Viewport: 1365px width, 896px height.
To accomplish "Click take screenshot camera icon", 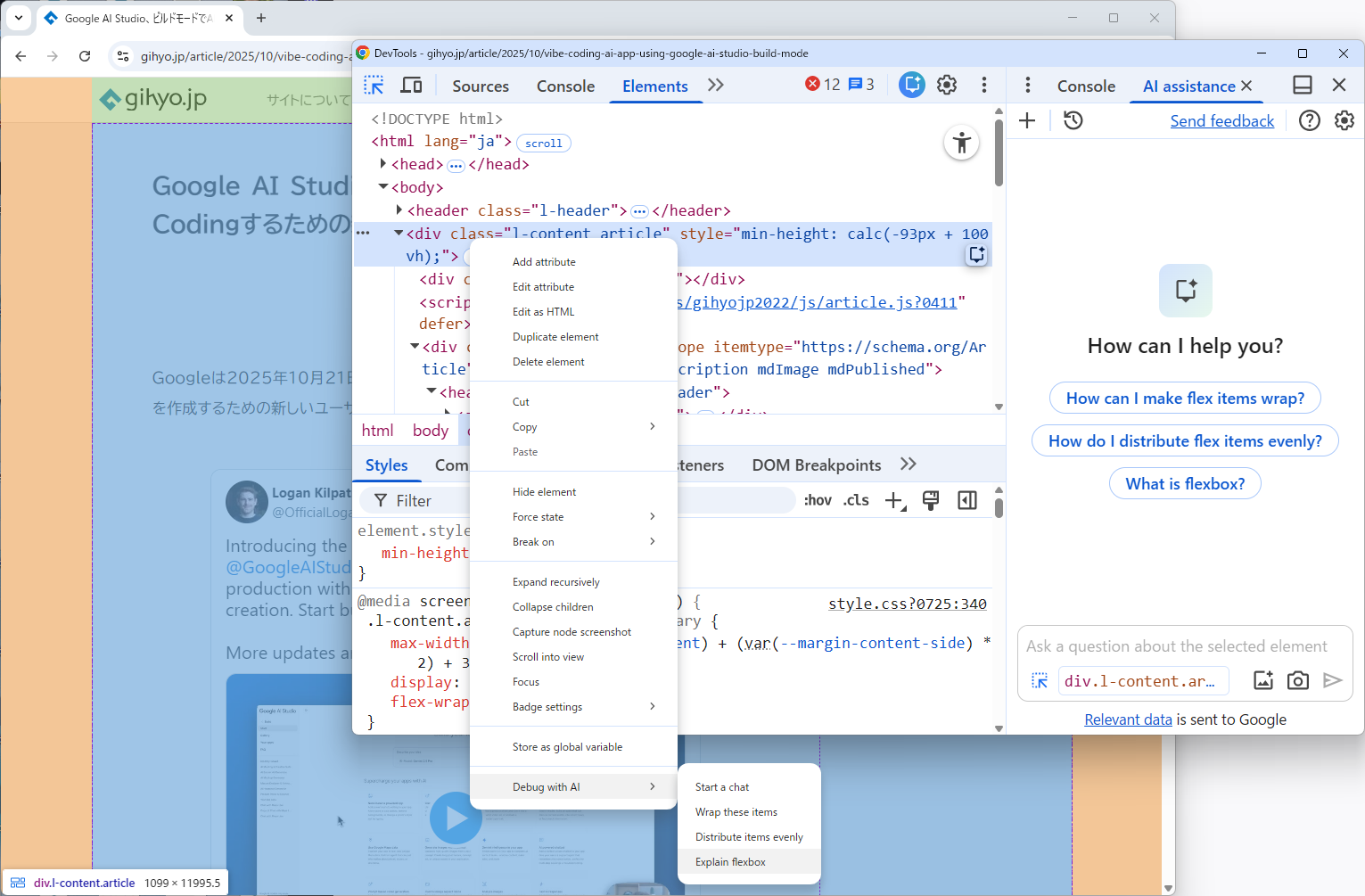I will (x=1297, y=681).
